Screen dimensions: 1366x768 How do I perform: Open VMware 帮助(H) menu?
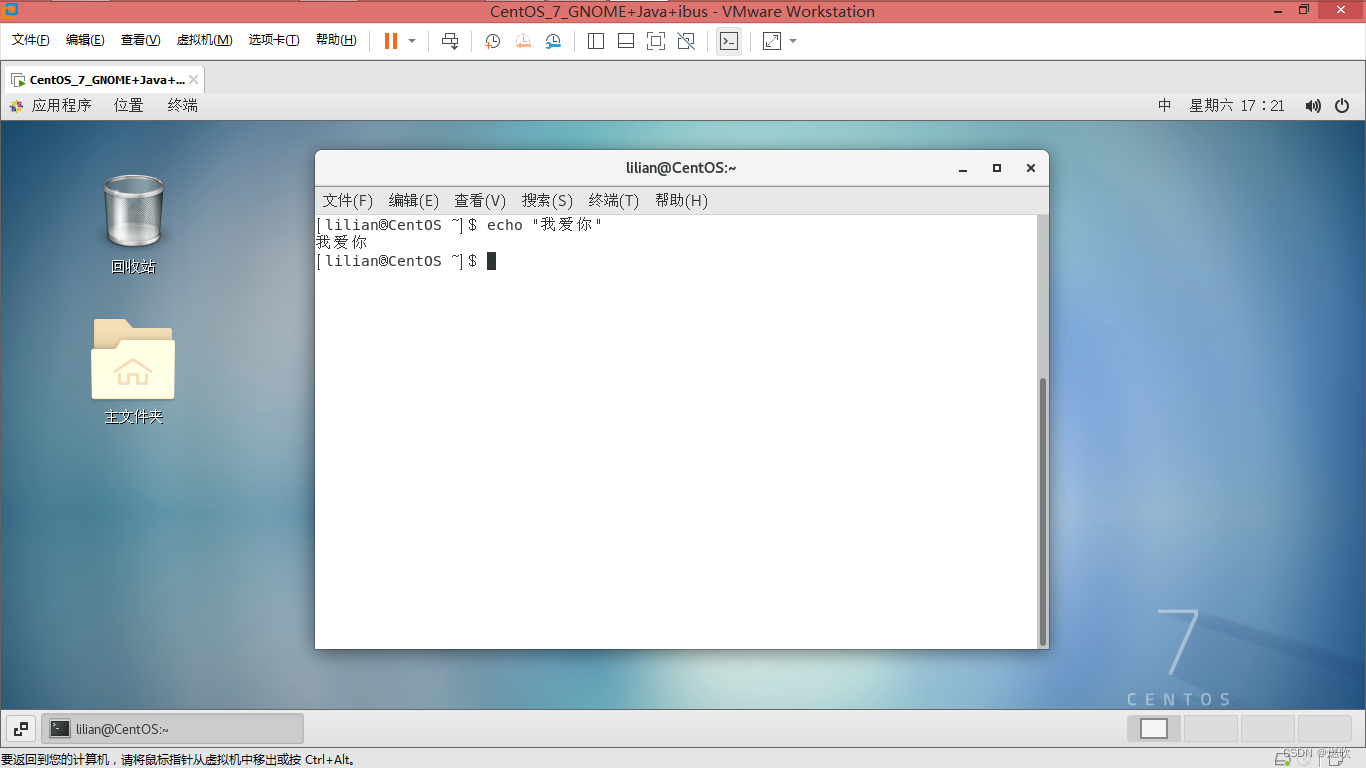pos(336,40)
